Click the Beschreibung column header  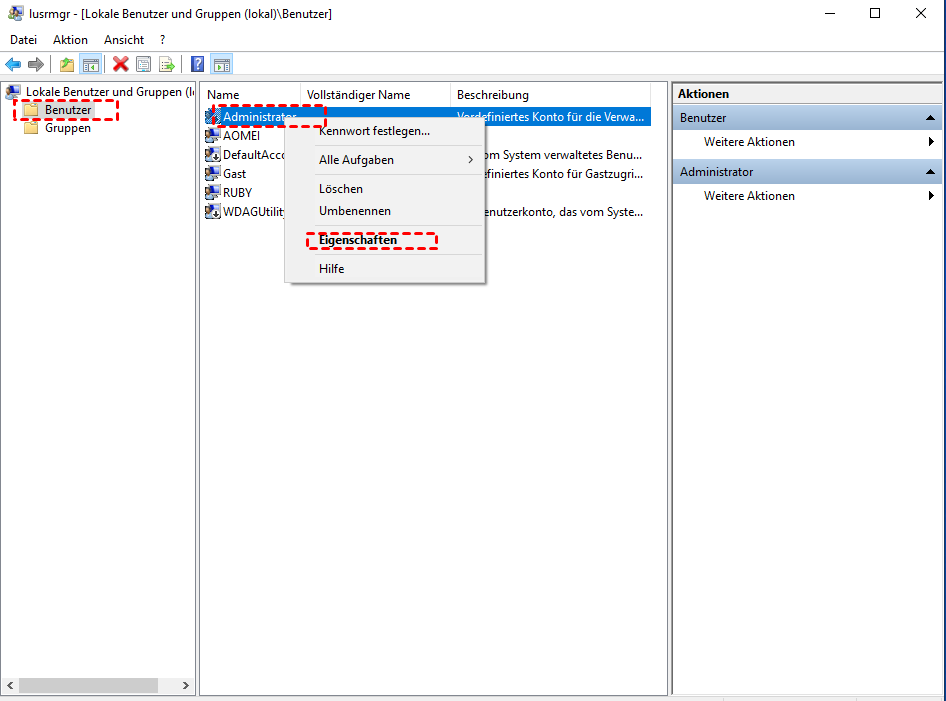coord(492,95)
